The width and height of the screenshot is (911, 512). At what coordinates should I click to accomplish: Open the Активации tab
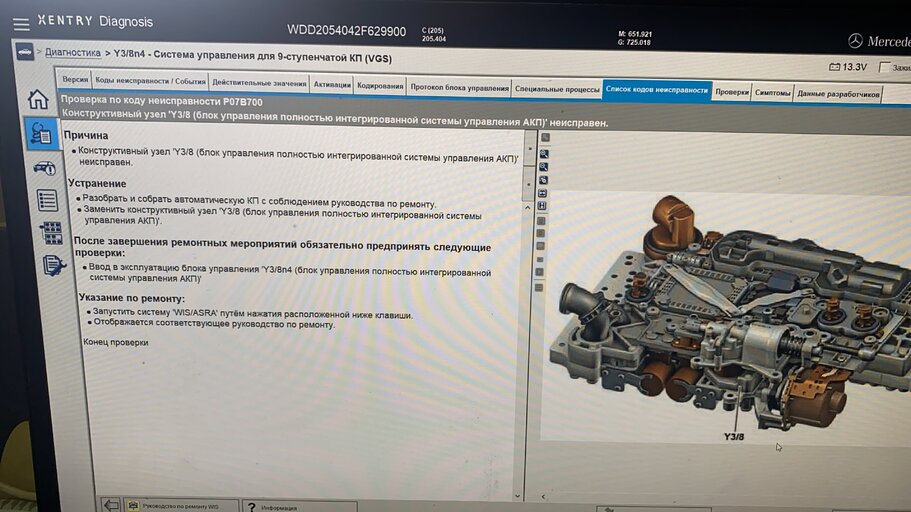pos(332,85)
